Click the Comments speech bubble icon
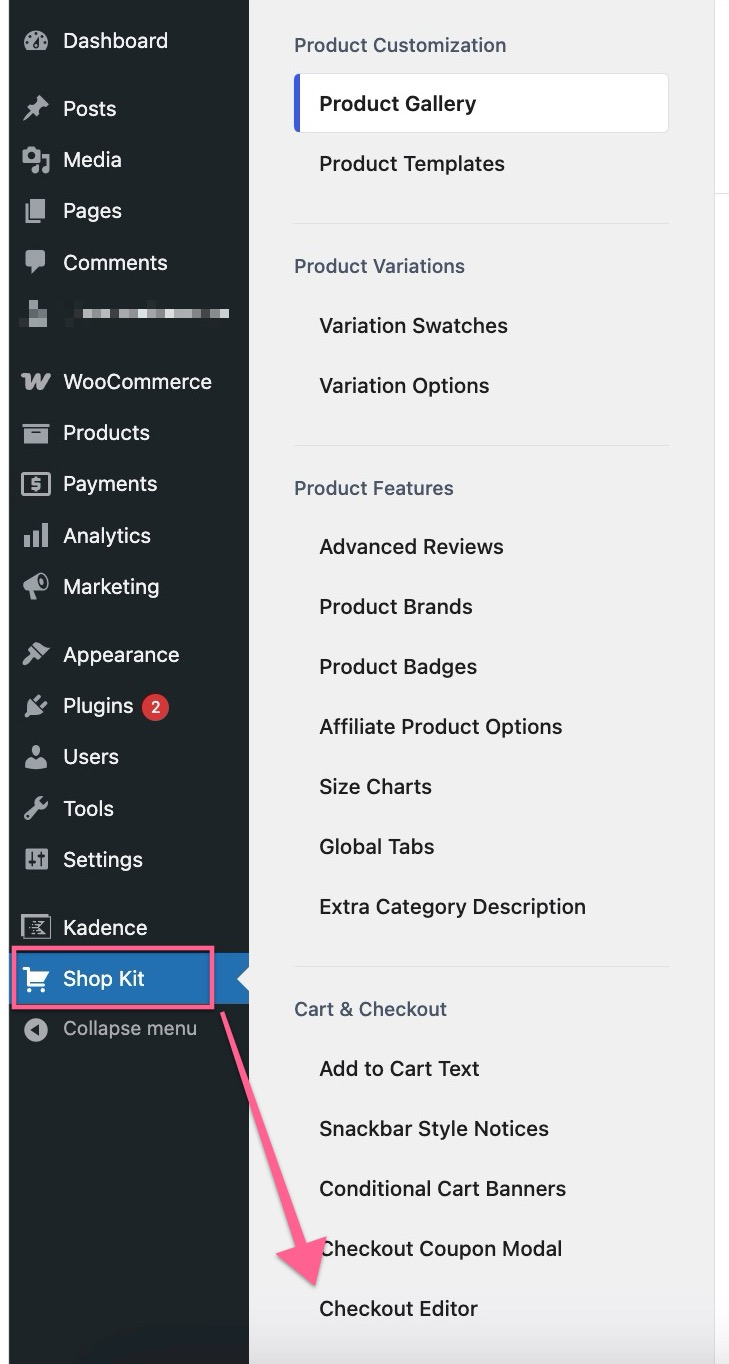729x1364 pixels. pyautogui.click(x=36, y=263)
